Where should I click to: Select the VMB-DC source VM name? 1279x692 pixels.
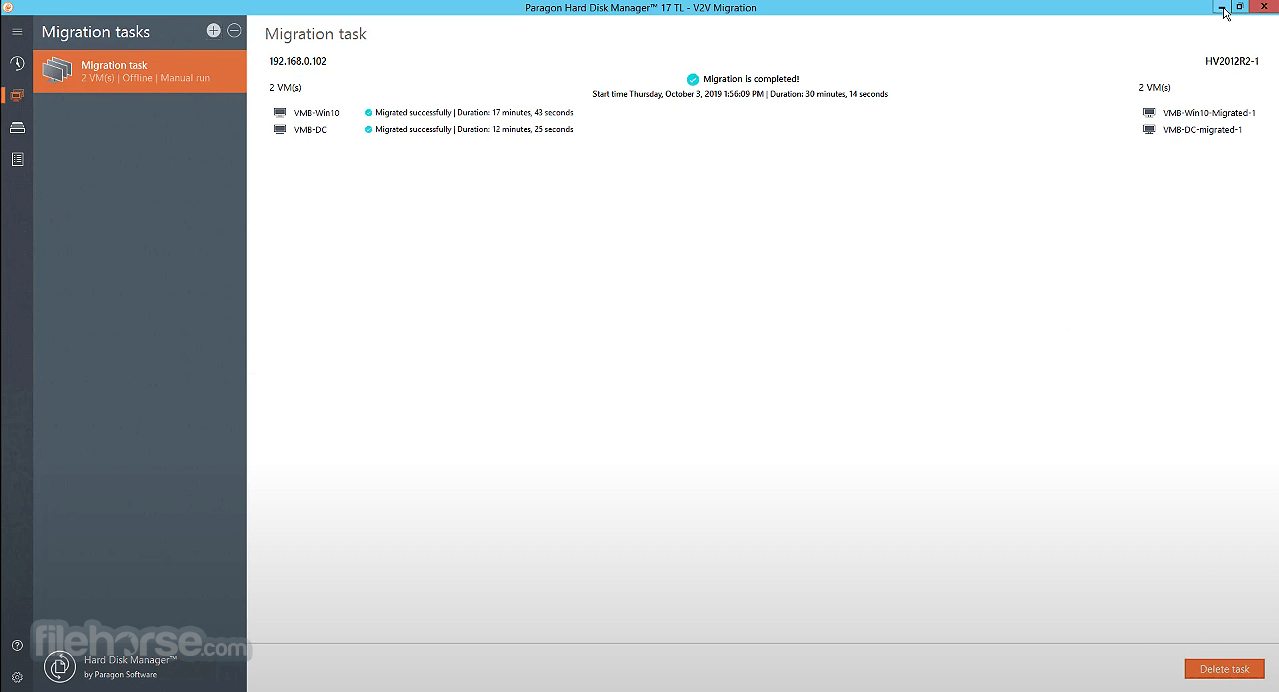click(310, 130)
